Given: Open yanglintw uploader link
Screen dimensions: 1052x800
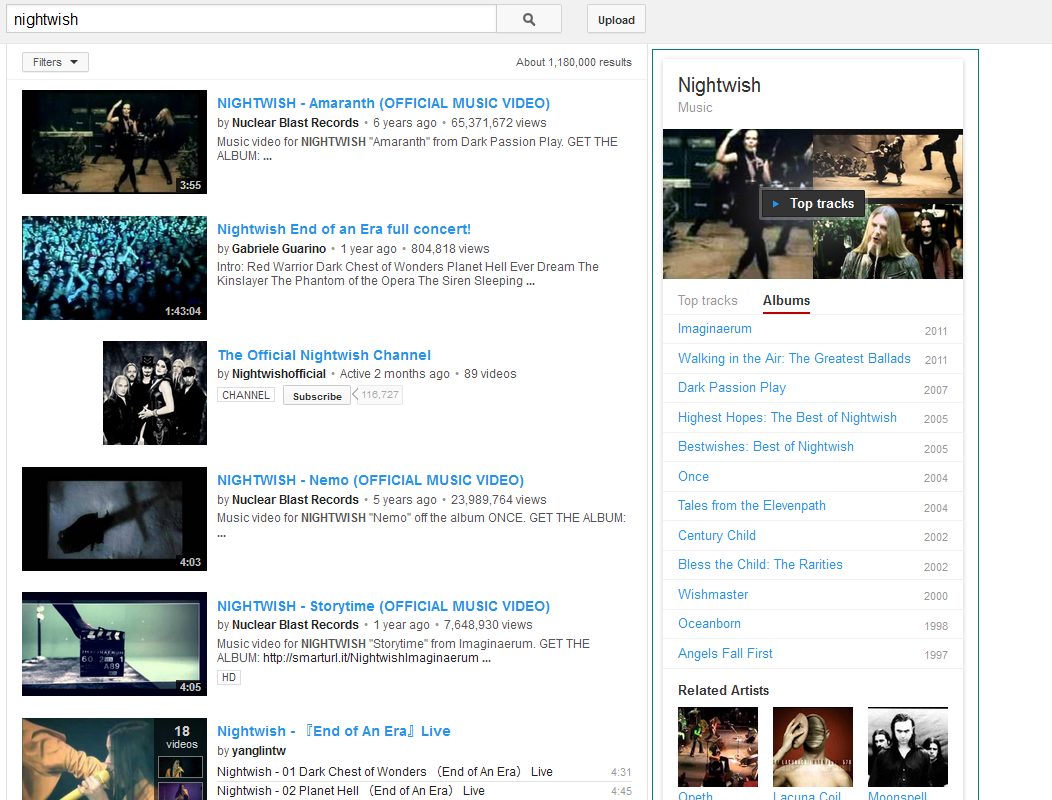Looking at the screenshot, I should tap(258, 751).
